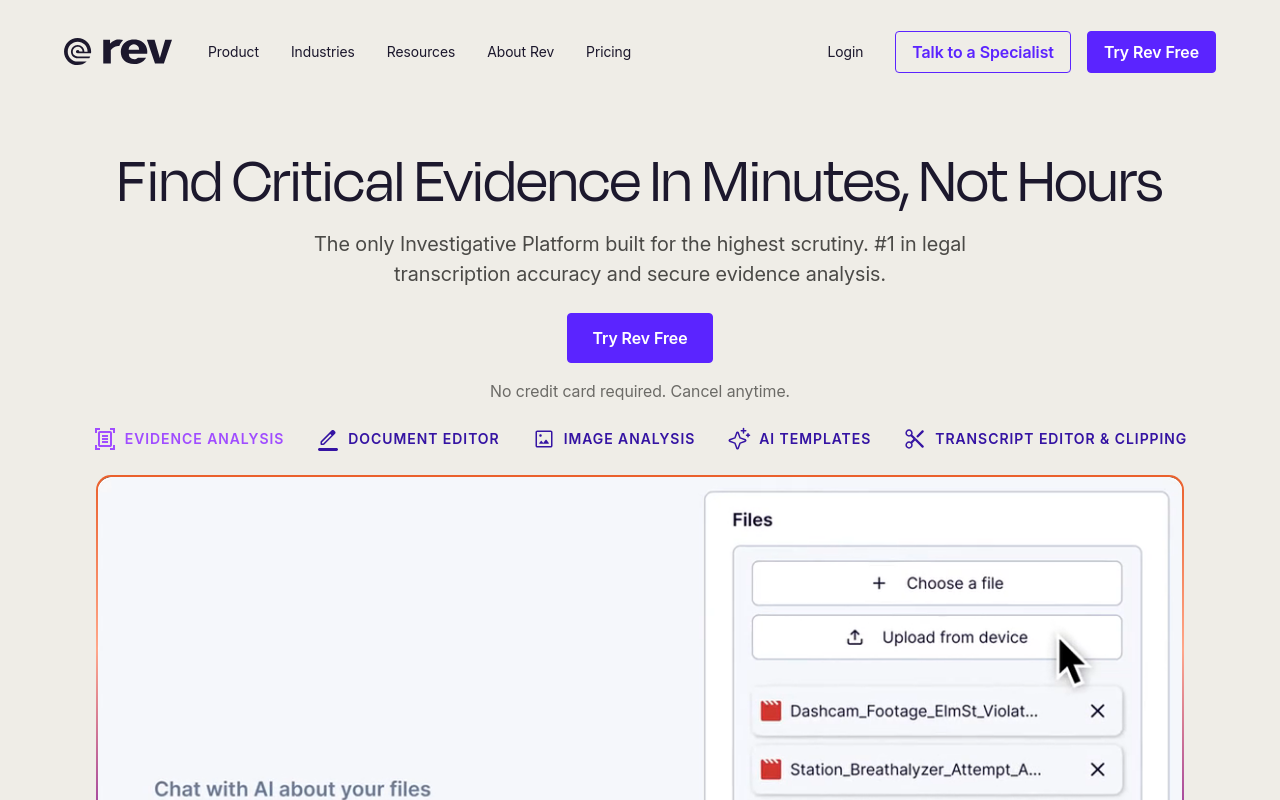Open the Industries menu
The width and height of the screenshot is (1280, 800).
tap(322, 52)
